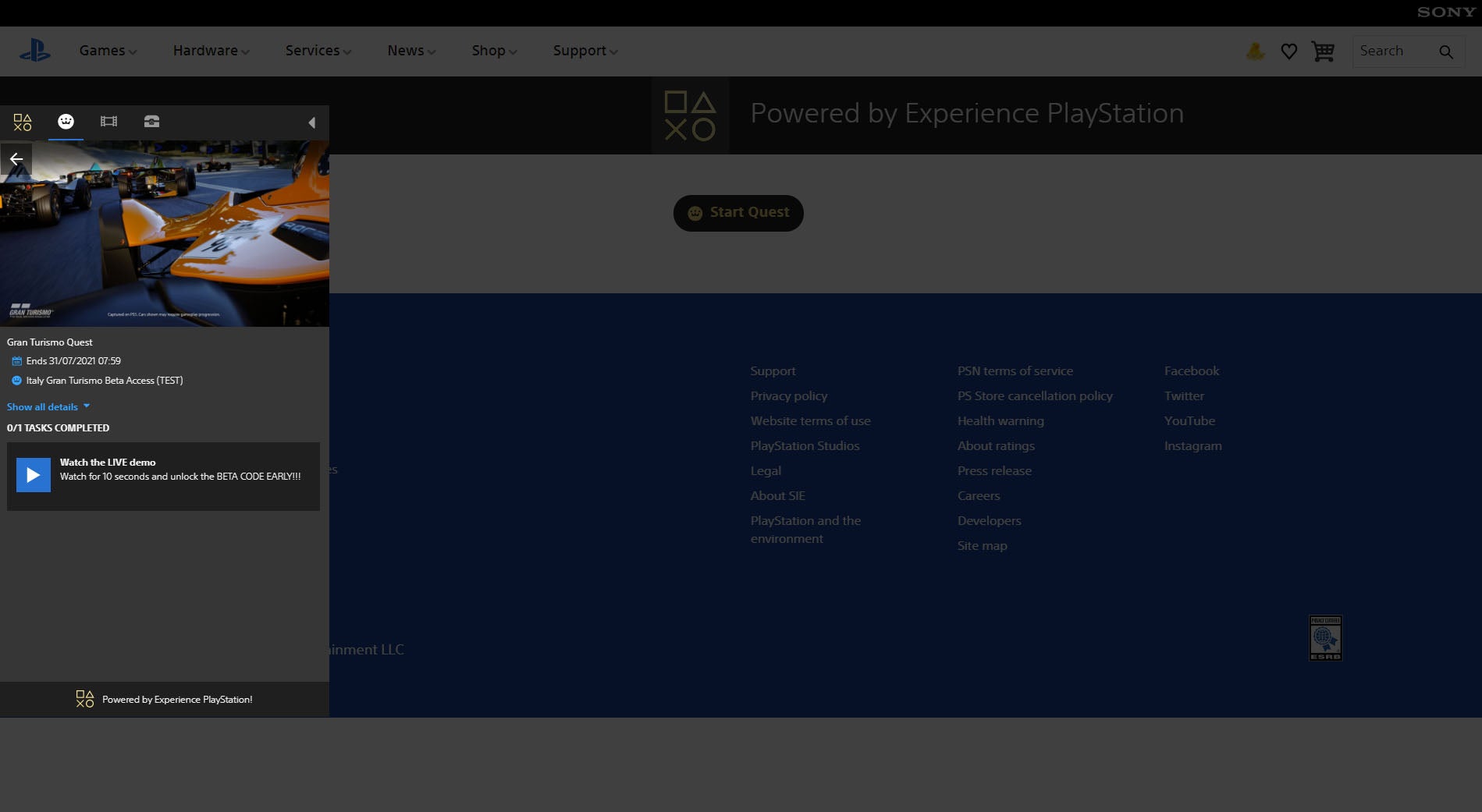Open the Facebook footer link
This screenshot has height=812, width=1482.
(1192, 371)
